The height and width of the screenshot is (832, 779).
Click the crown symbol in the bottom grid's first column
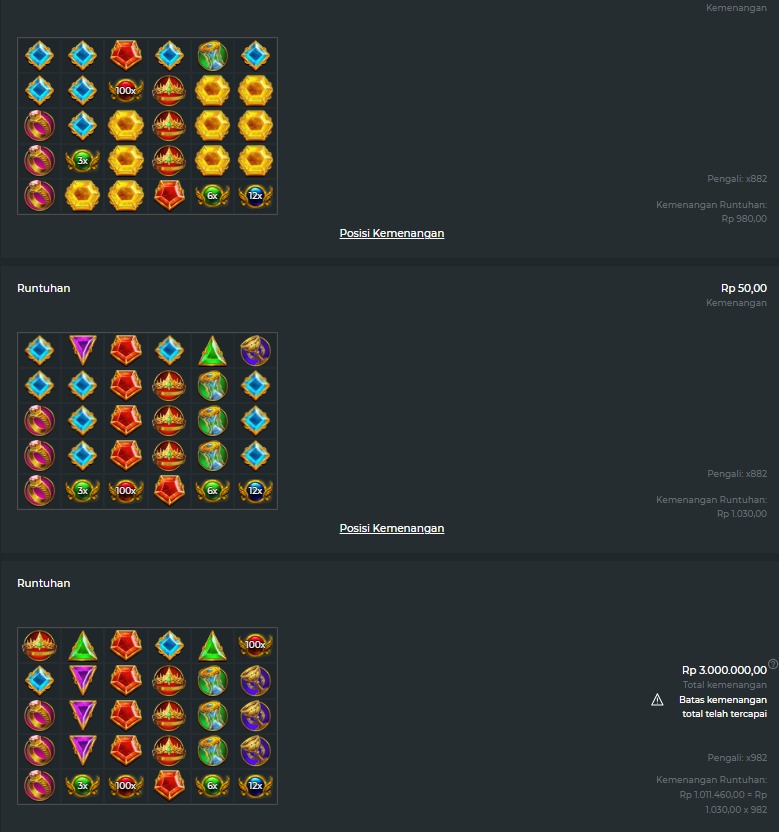39,645
